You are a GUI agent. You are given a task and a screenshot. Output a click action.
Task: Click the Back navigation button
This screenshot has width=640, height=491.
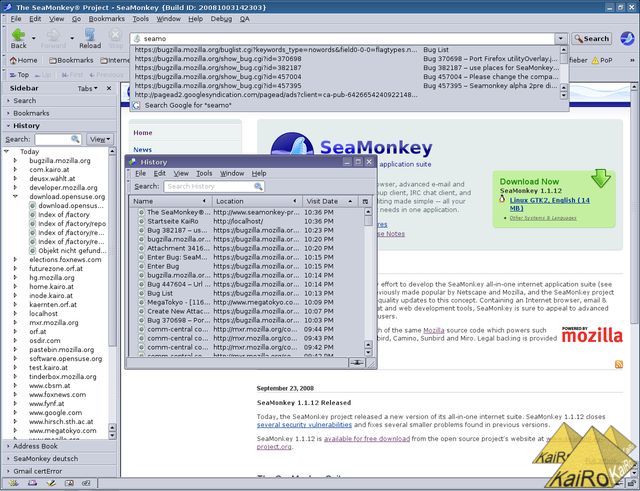click(x=18, y=38)
